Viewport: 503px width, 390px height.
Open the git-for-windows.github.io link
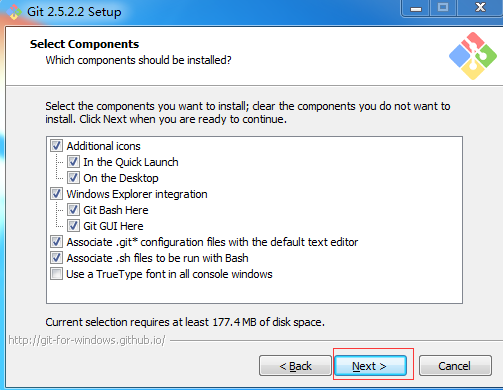(87, 340)
